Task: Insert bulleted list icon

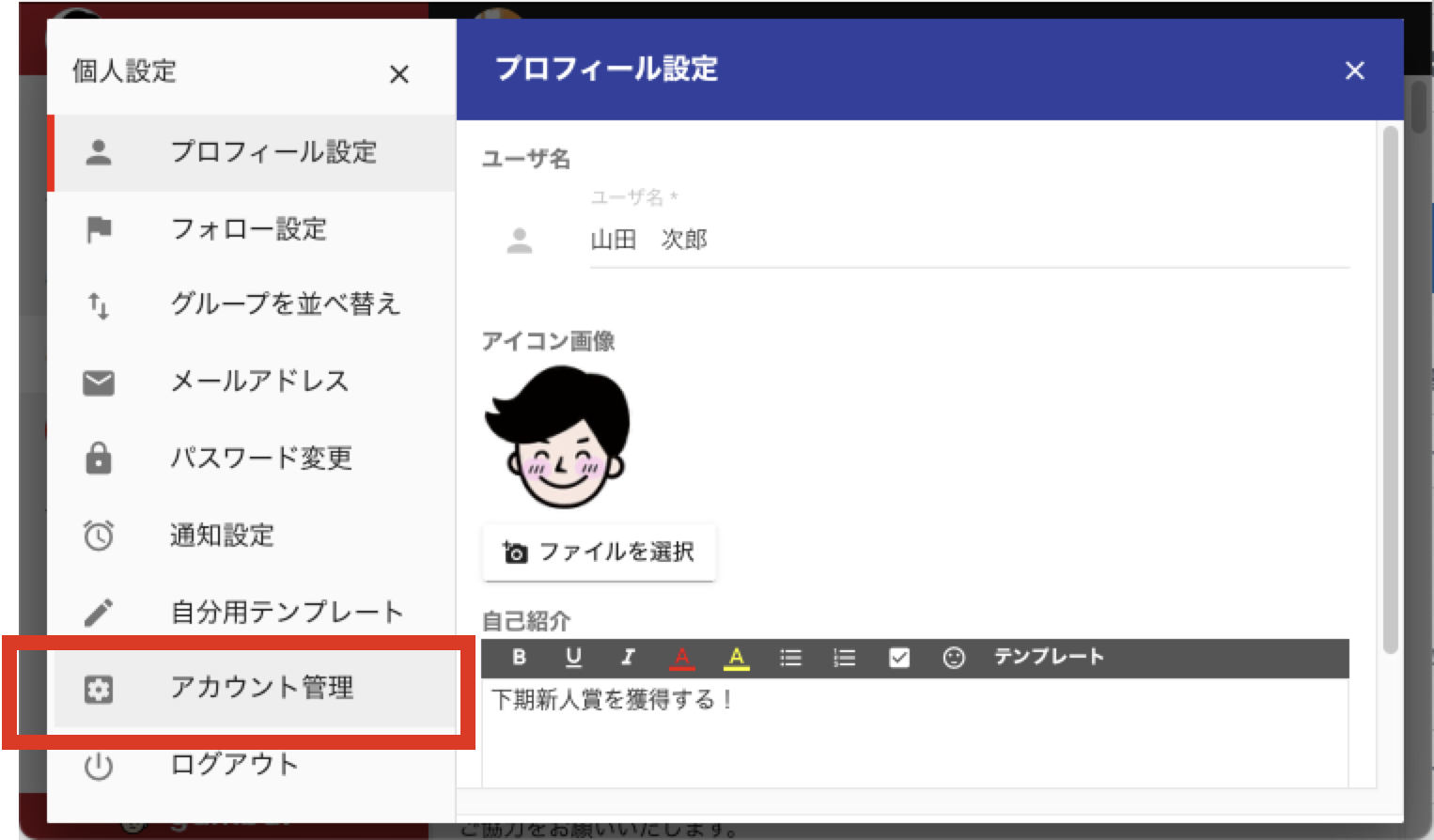Action: [790, 658]
